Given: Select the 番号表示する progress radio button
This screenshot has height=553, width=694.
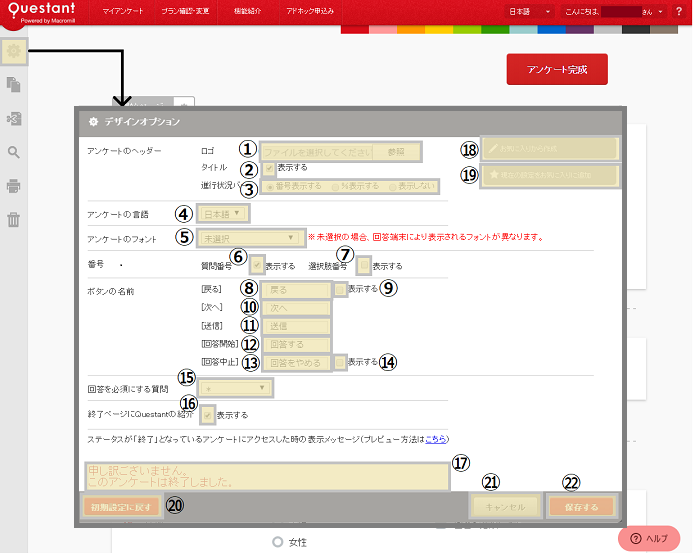Looking at the screenshot, I should 269,186.
